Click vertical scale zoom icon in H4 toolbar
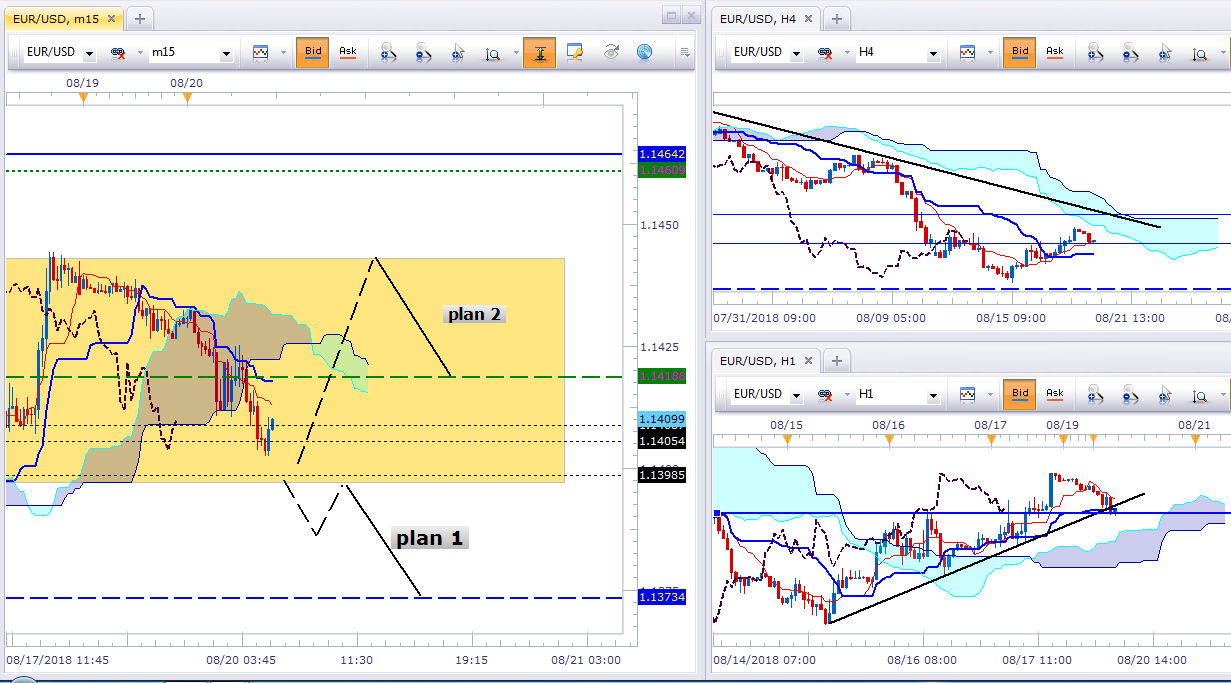The height and width of the screenshot is (683, 1231). [1198, 52]
